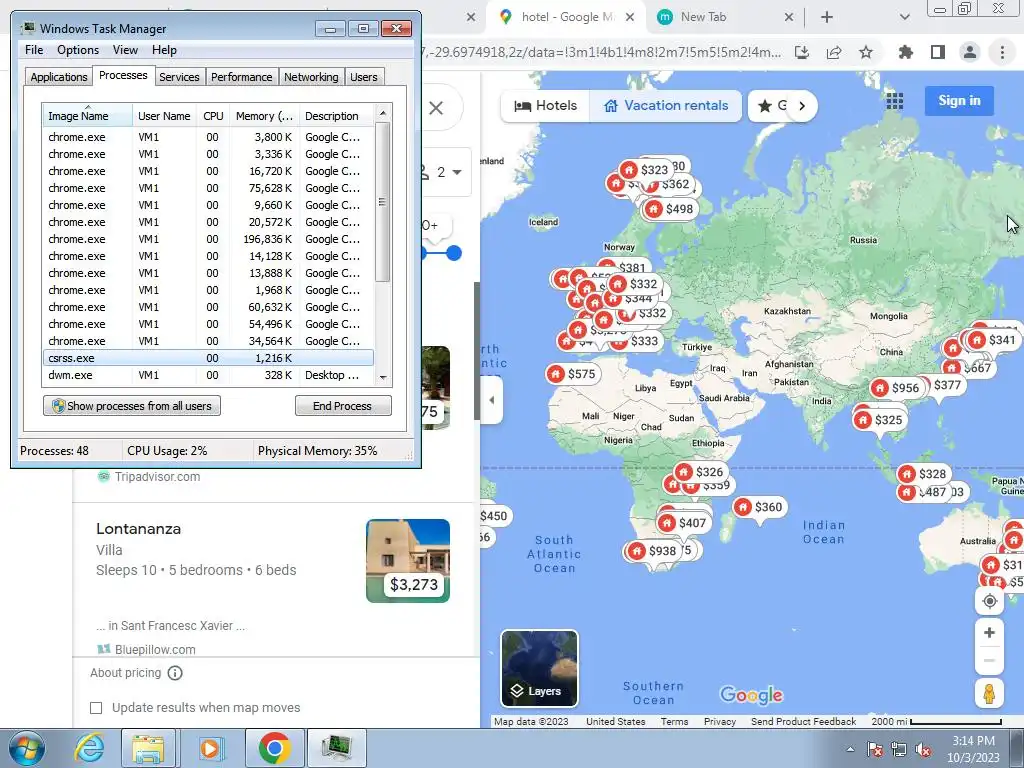Screen dimensions: 1024x768
Task: Click the Chrome extensions puzzle icon
Action: point(905,52)
